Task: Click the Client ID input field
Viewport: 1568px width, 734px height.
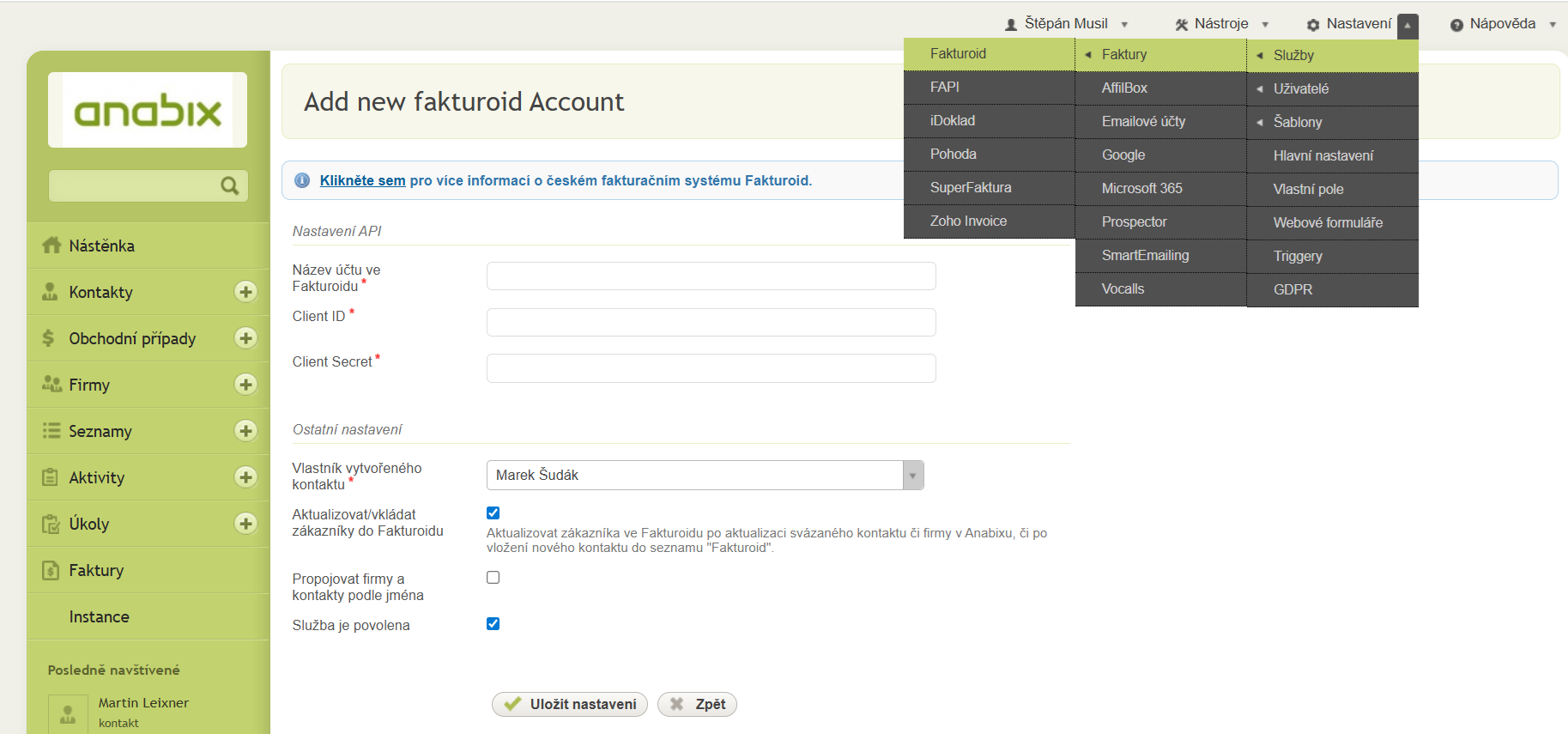Action: point(711,322)
